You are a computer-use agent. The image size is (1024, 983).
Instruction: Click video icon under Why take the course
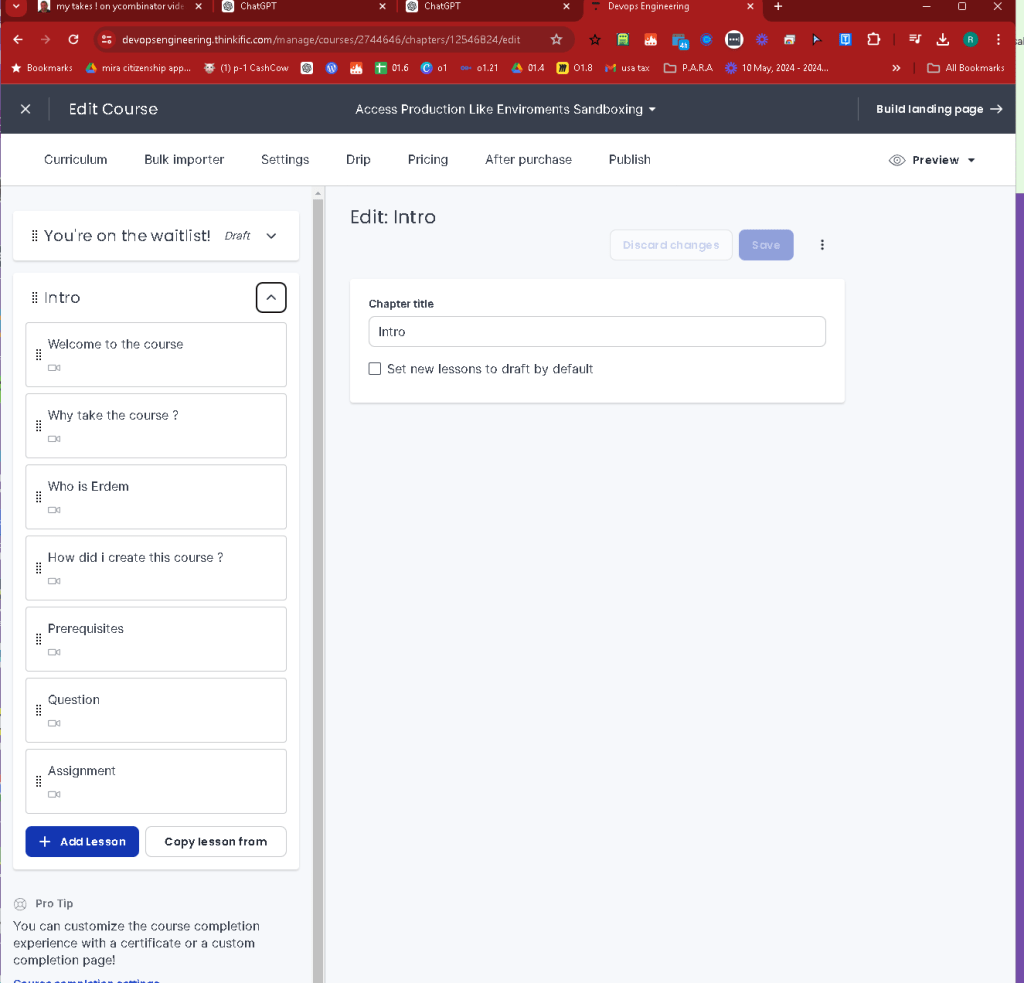coord(54,439)
